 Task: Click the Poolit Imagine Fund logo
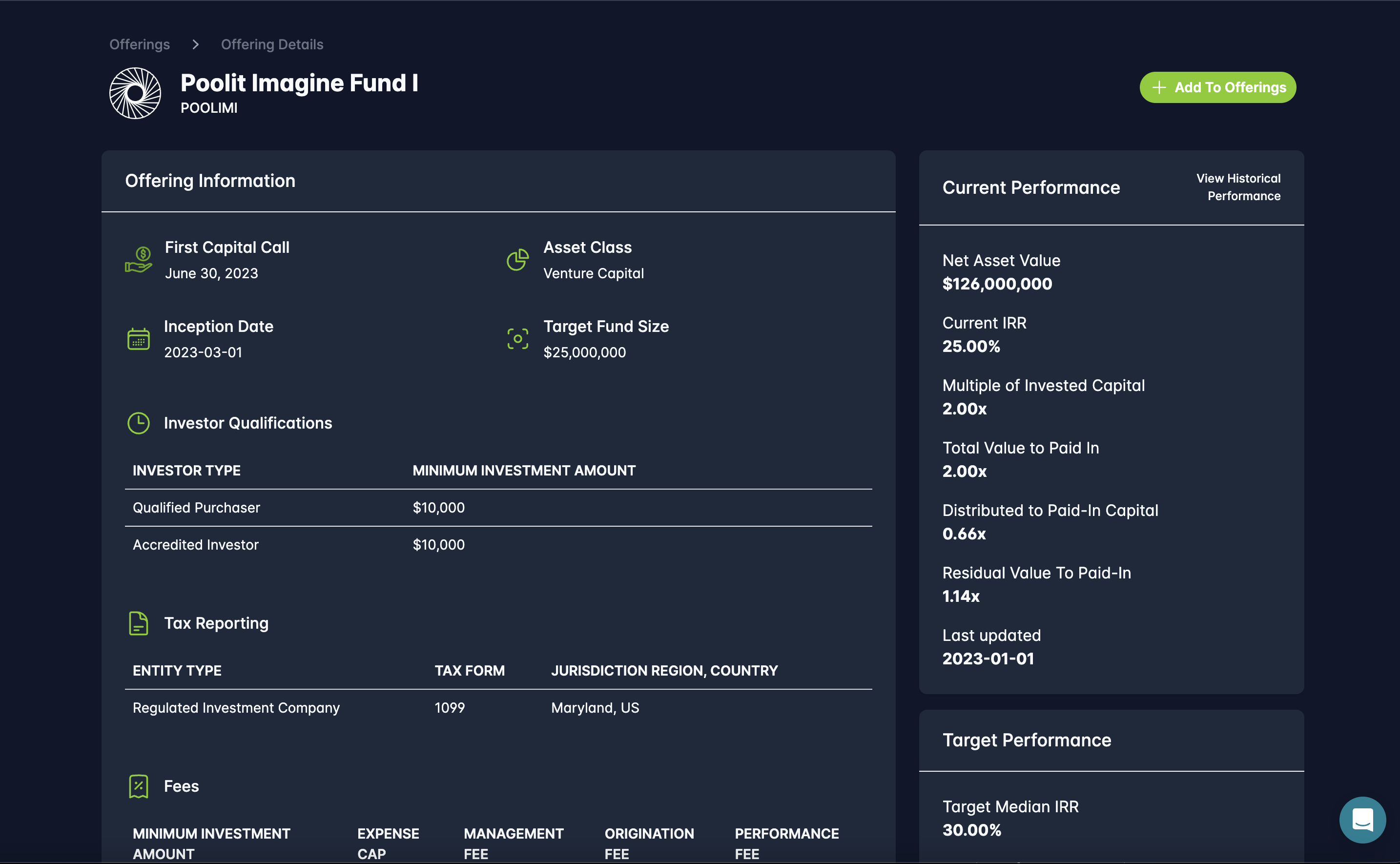click(135, 93)
